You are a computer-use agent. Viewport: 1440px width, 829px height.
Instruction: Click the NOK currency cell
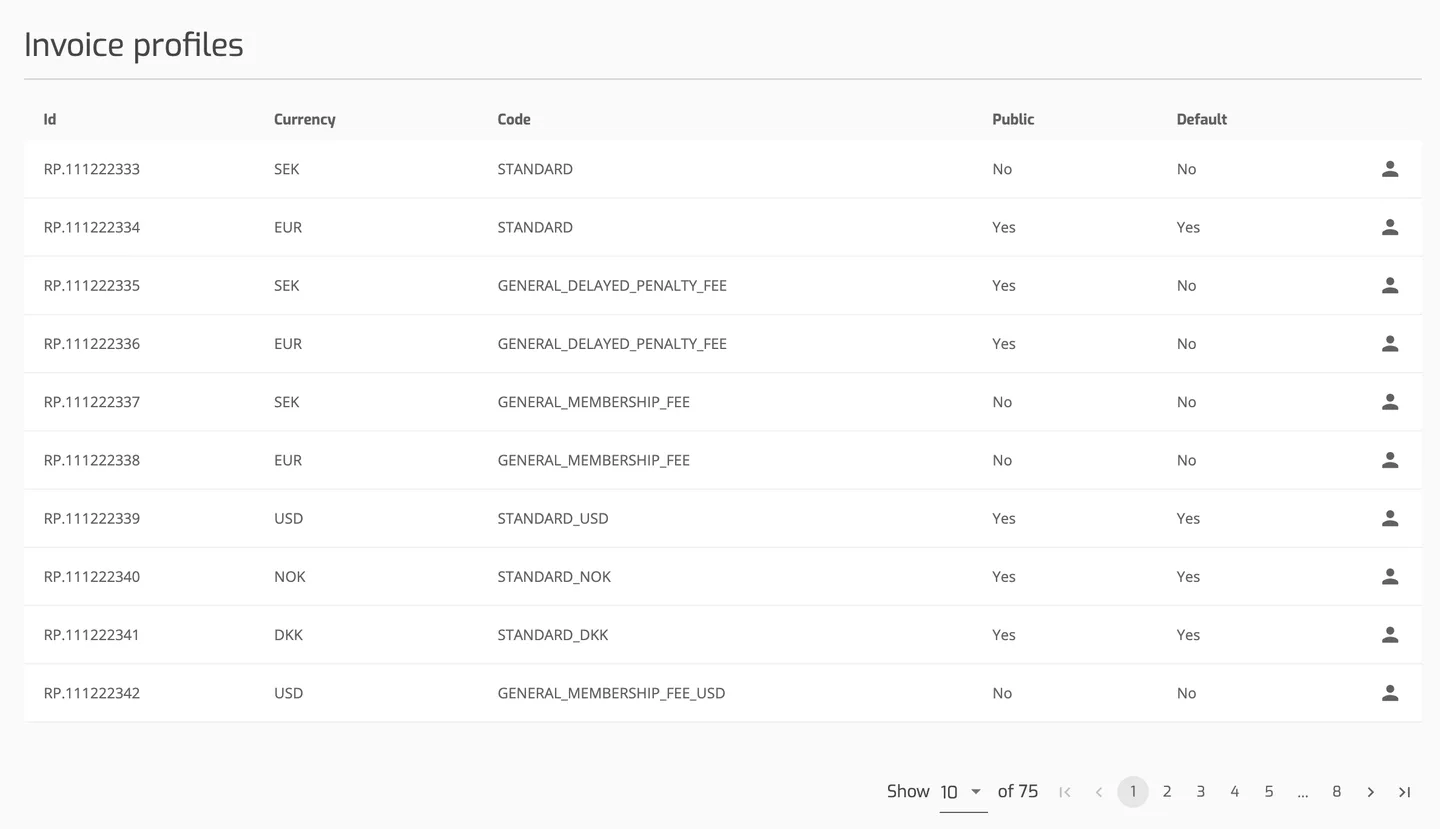pyautogui.click(x=290, y=577)
